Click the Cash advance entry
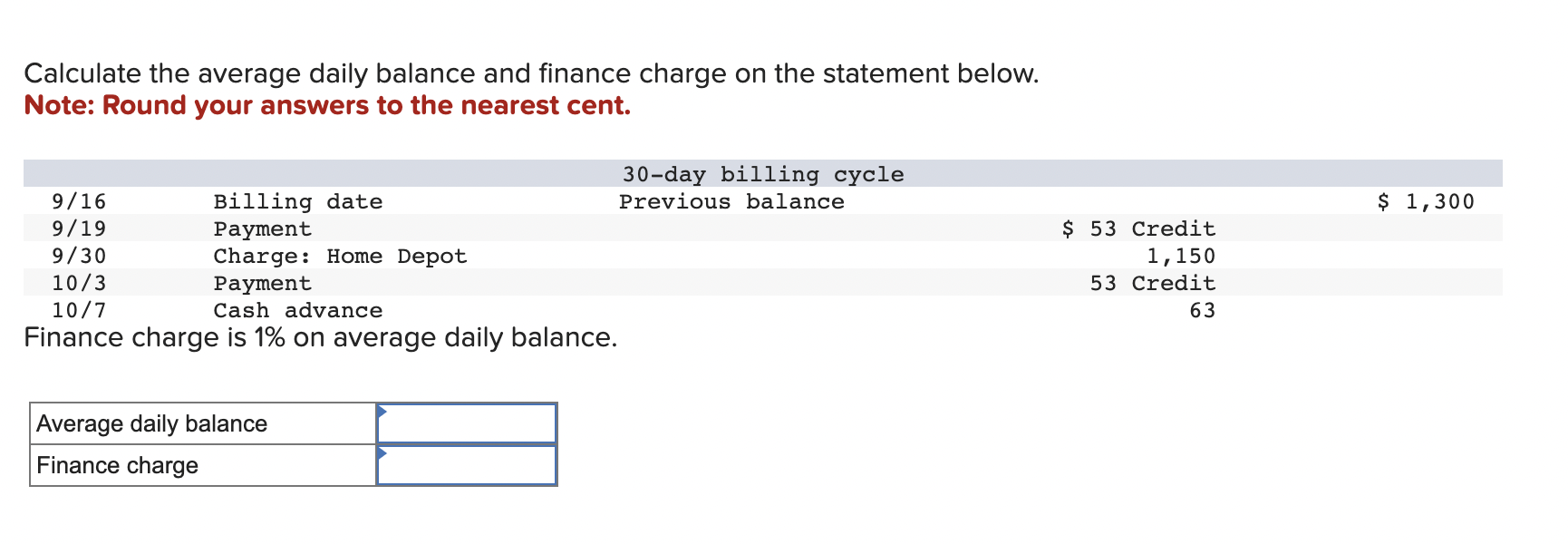The width and height of the screenshot is (1568, 544). pos(297,310)
